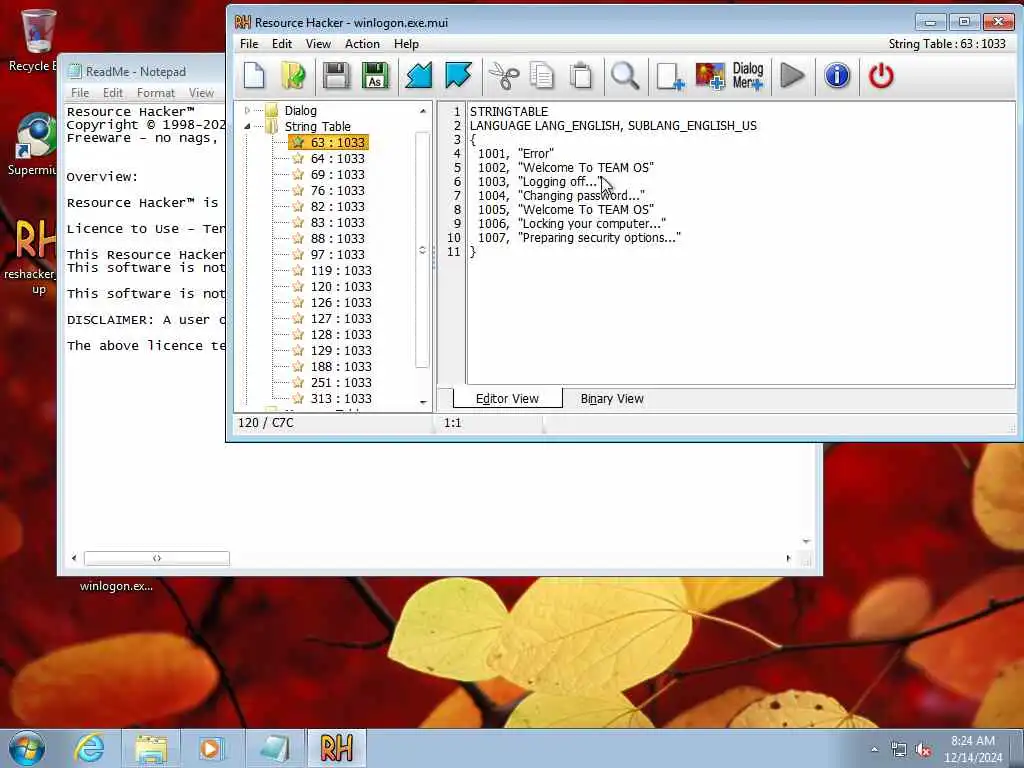The image size is (1024, 768).
Task: Open the Windows Start button
Action: click(26, 748)
